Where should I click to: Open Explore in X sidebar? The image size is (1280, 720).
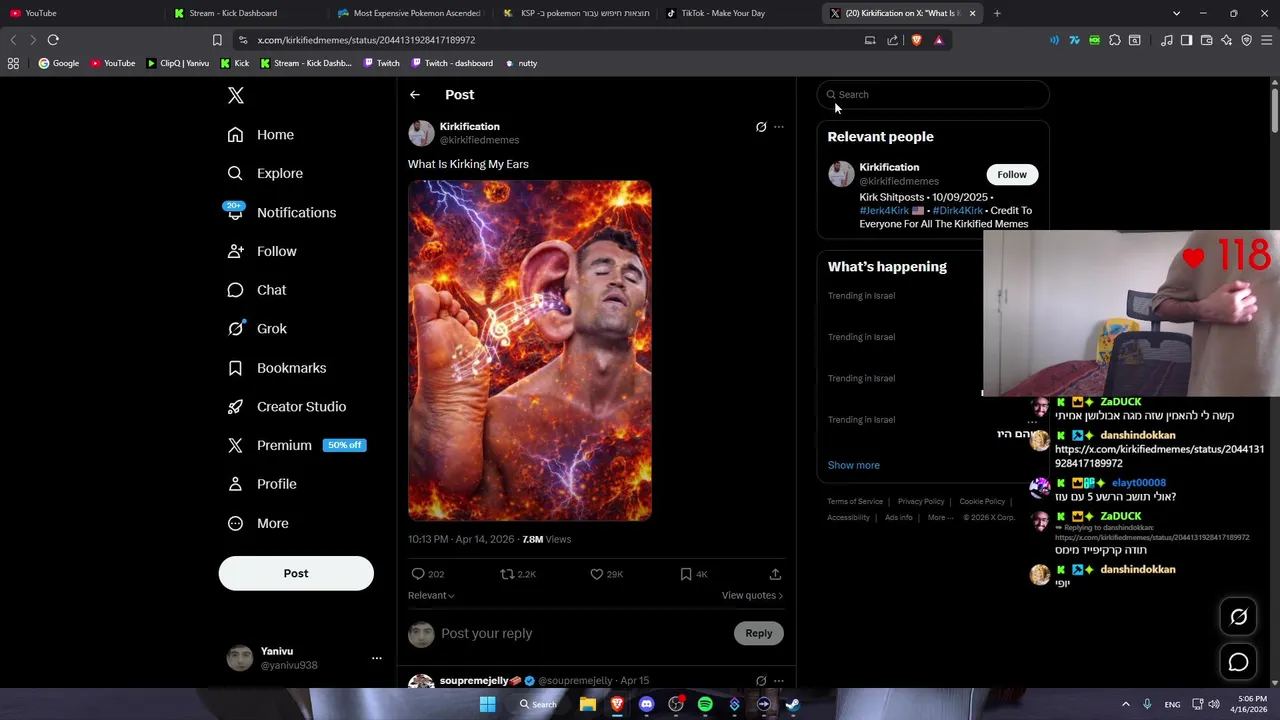tap(265, 173)
